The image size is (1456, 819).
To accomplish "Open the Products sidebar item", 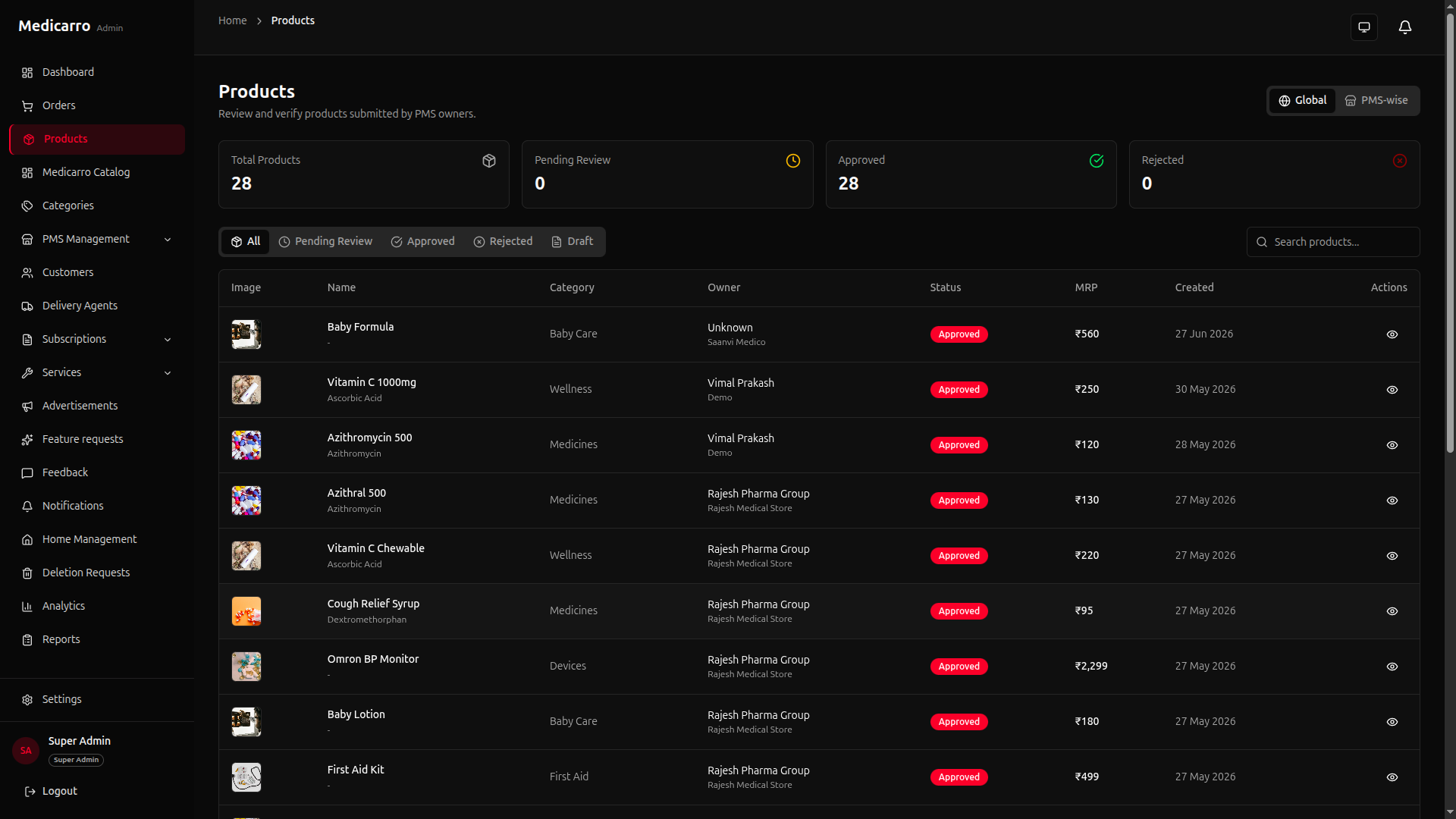I will [97, 140].
